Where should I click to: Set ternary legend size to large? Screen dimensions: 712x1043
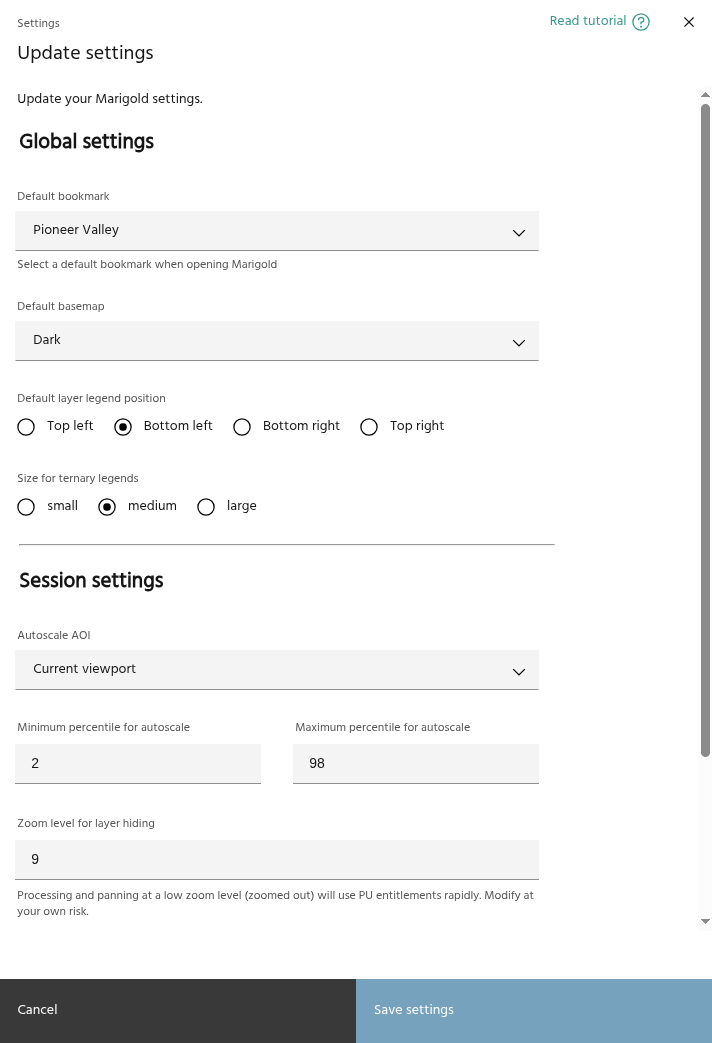[x=206, y=507]
